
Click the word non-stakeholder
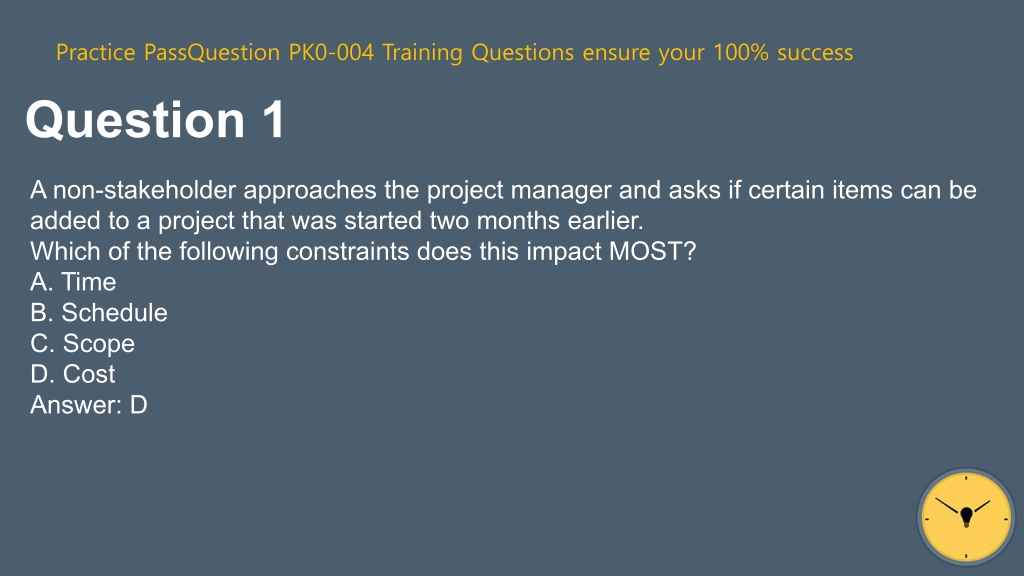point(144,190)
